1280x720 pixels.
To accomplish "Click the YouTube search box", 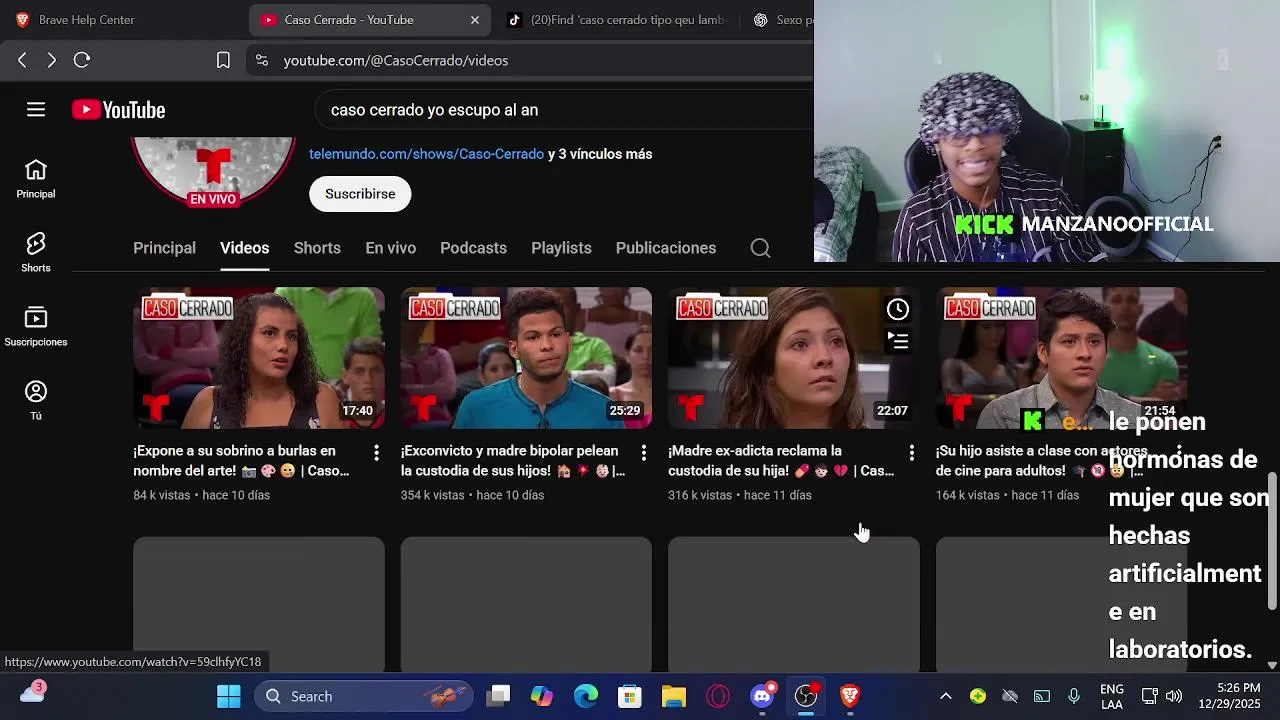I will (x=565, y=110).
